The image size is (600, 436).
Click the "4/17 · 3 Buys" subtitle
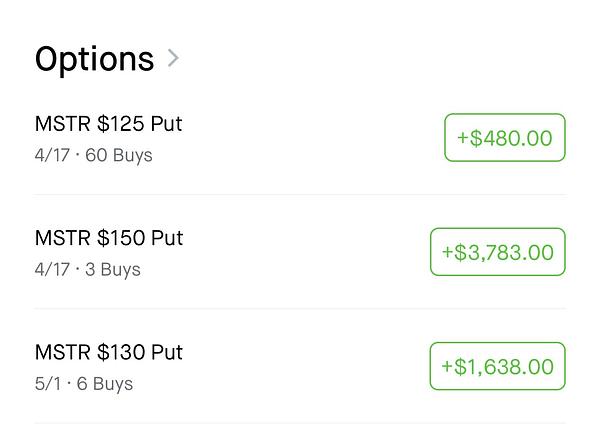point(87,269)
